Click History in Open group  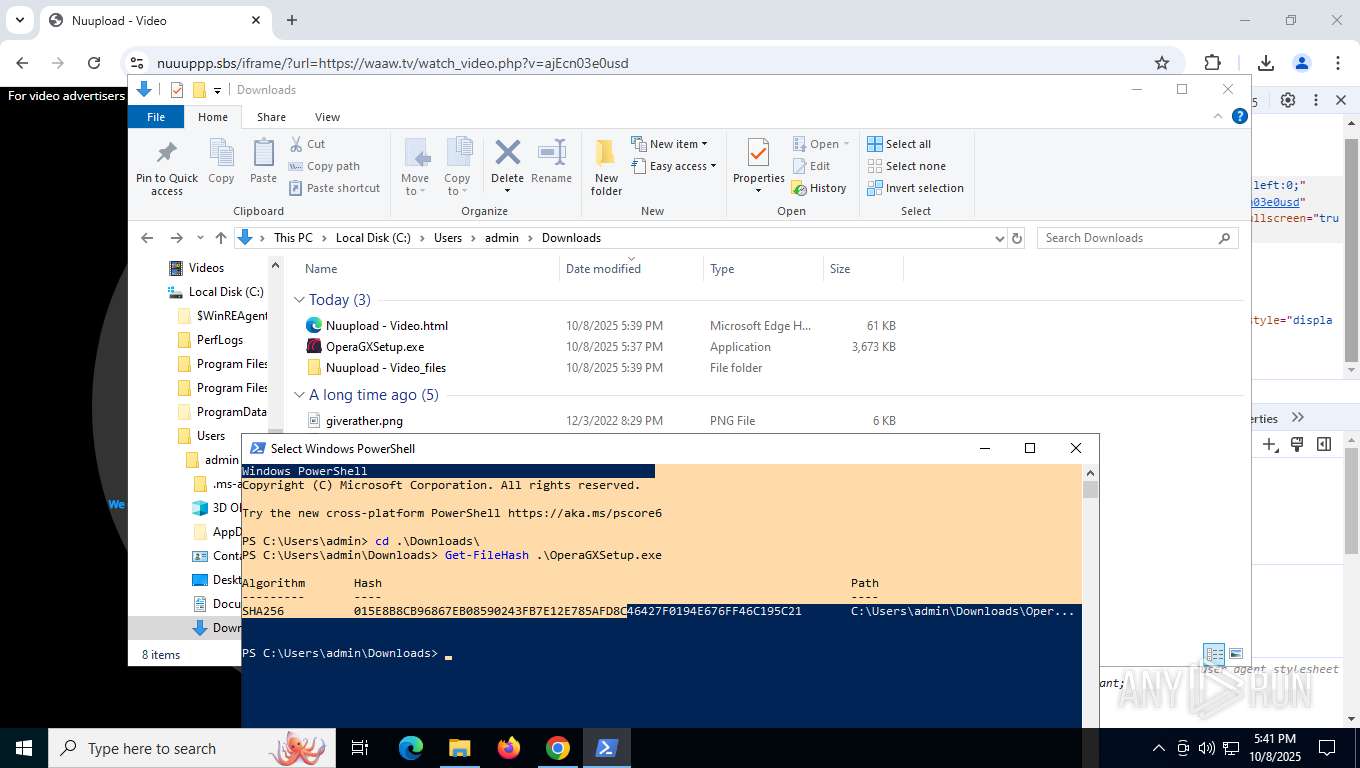click(x=819, y=188)
